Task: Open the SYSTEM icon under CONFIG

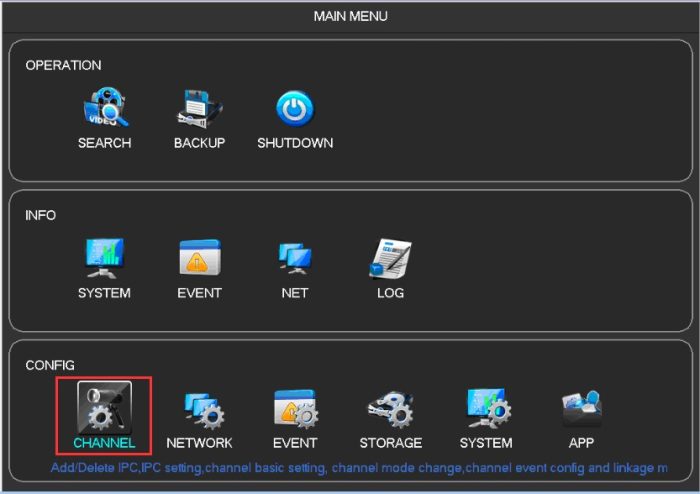Action: [486, 409]
